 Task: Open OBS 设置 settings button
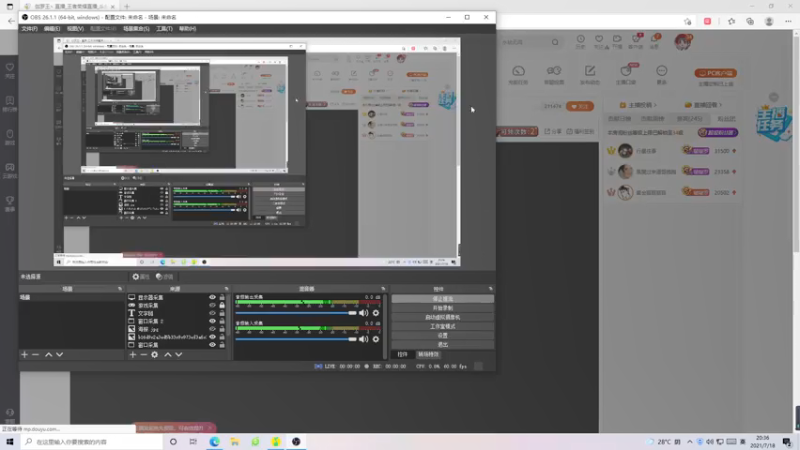pyautogui.click(x=442, y=336)
